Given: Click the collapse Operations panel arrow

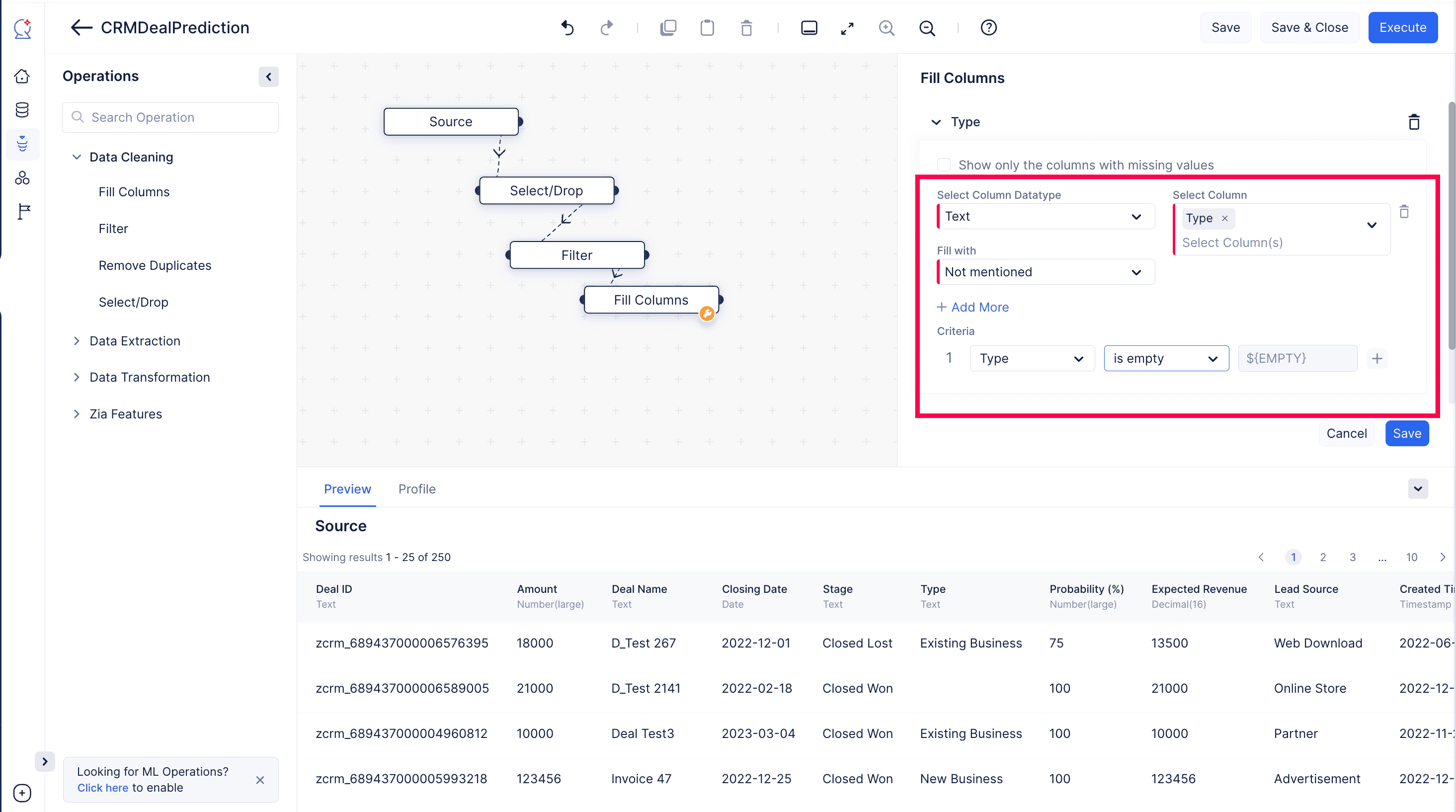Looking at the screenshot, I should point(268,76).
